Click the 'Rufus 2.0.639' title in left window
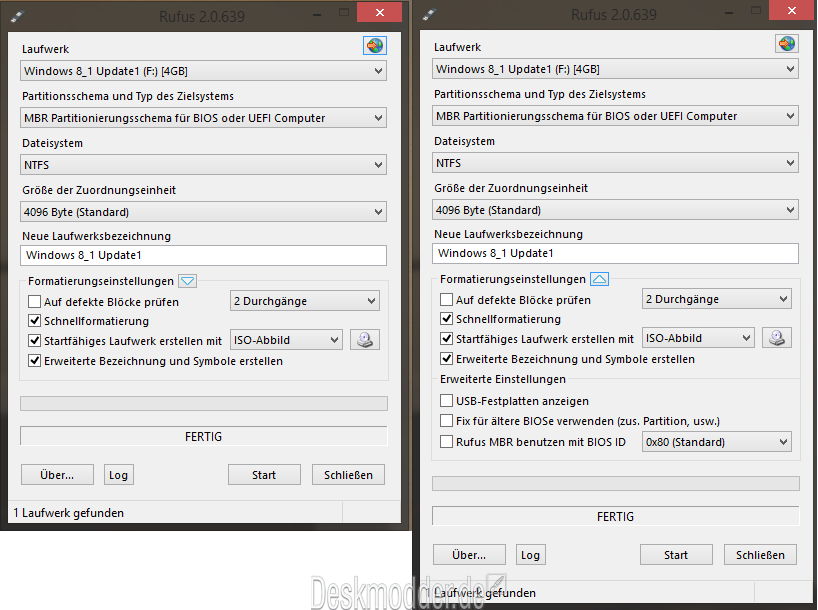The image size is (818, 610). [x=202, y=16]
